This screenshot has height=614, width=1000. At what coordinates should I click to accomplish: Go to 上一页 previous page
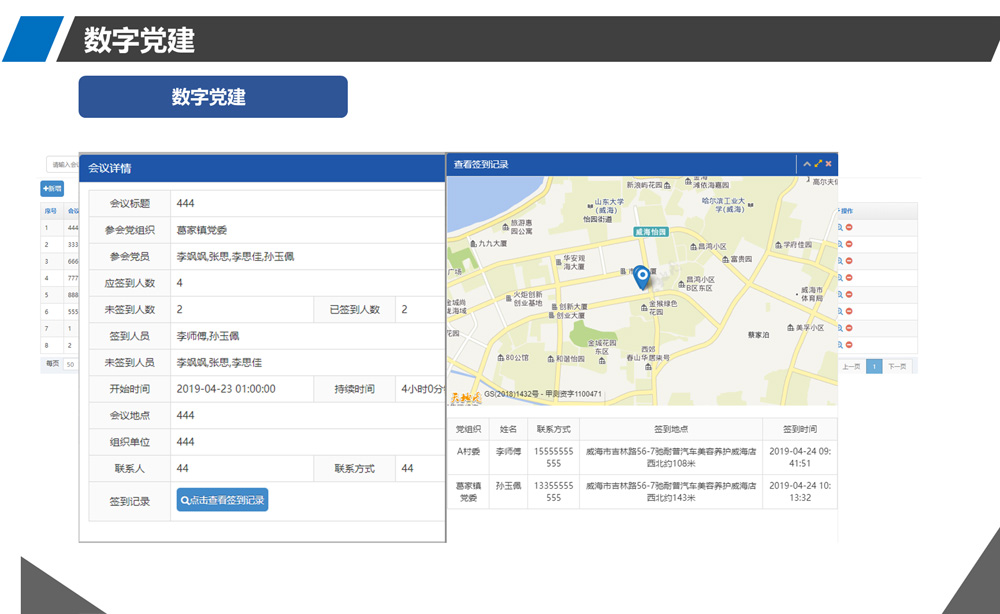point(851,367)
